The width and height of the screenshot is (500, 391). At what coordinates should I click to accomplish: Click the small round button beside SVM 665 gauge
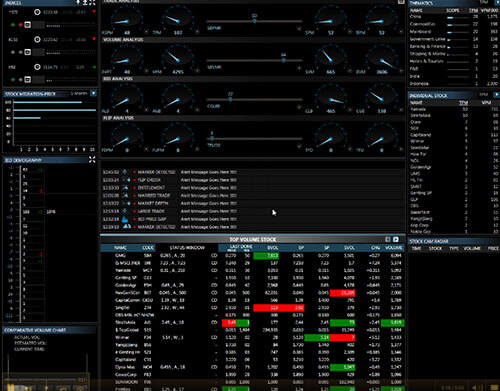coord(350,71)
